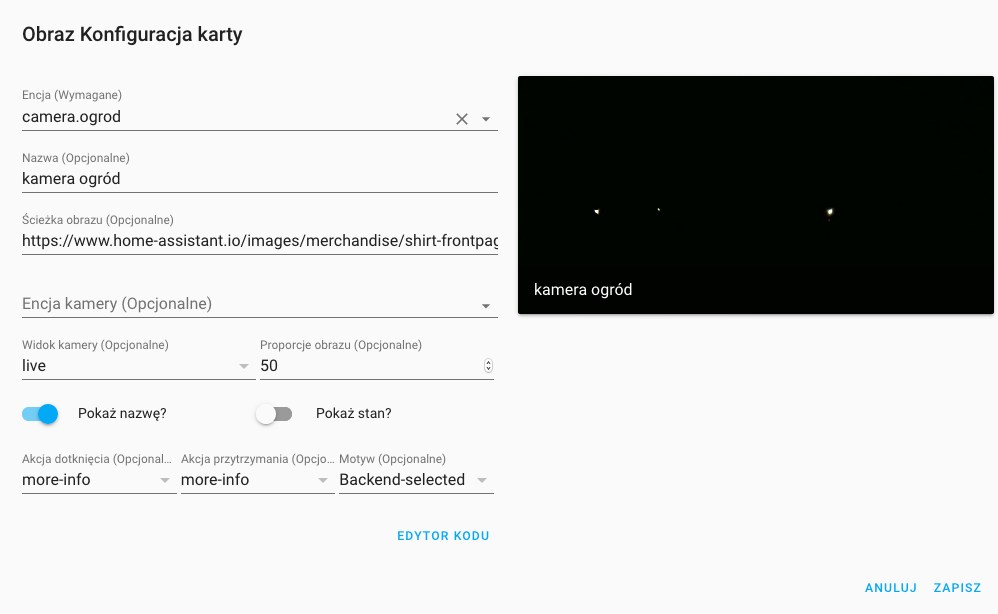Clear the camera.ogrod entity with X icon
Screen dimensions: 998x614
(462, 119)
